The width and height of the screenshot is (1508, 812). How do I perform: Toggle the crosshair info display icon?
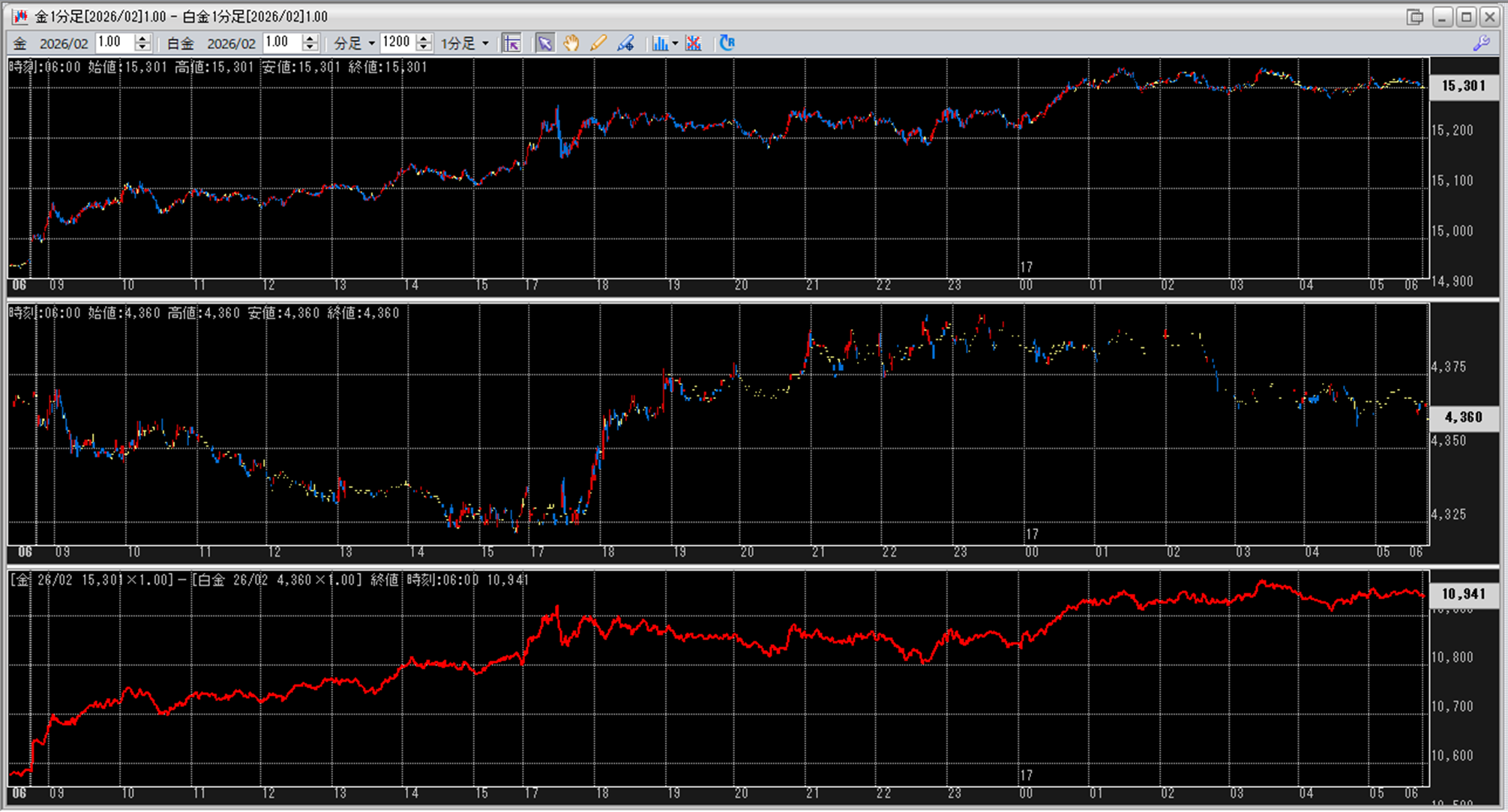point(512,43)
